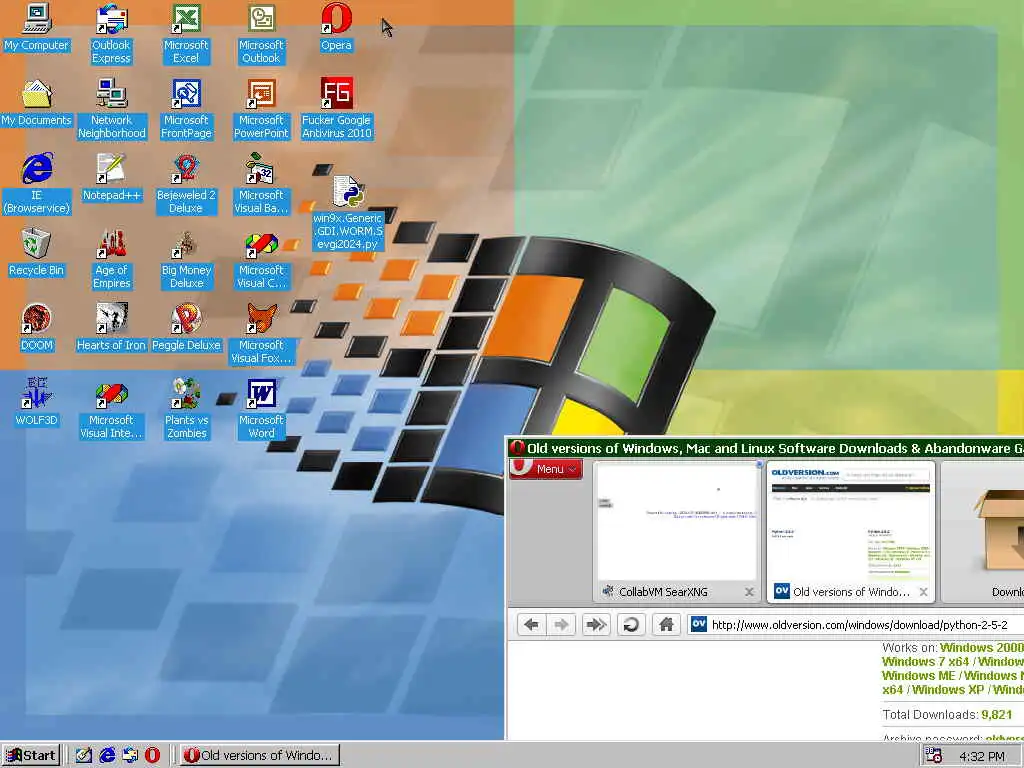Open the Opera Menu dropdown

tap(546, 469)
